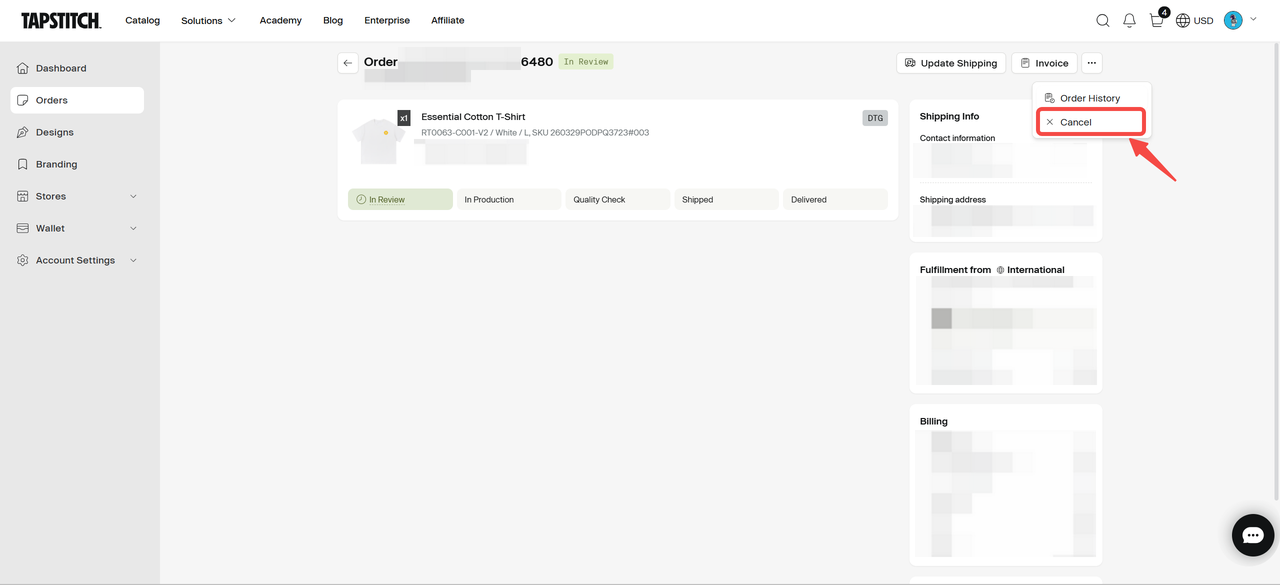Expand Stores in the sidebar
The width and height of the screenshot is (1280, 585).
pyautogui.click(x=77, y=196)
